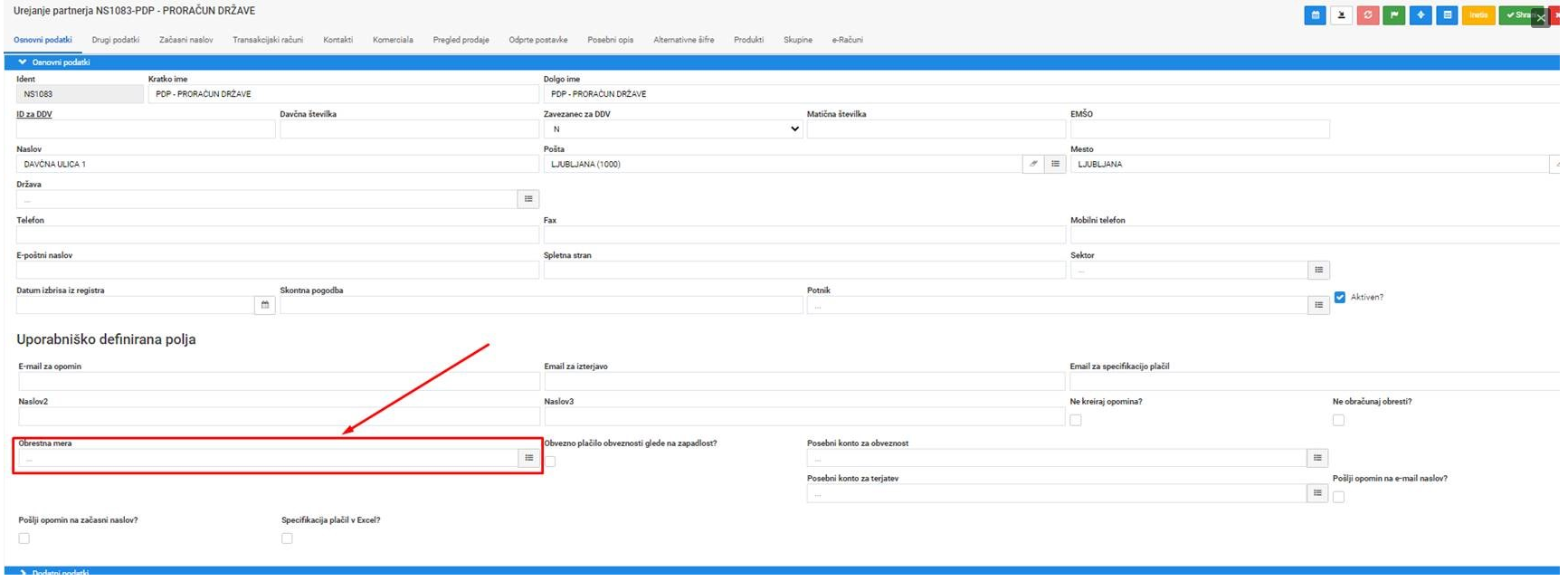The height and width of the screenshot is (581, 1568).
Task: Click the ID za DDV label link
Action: (34, 114)
